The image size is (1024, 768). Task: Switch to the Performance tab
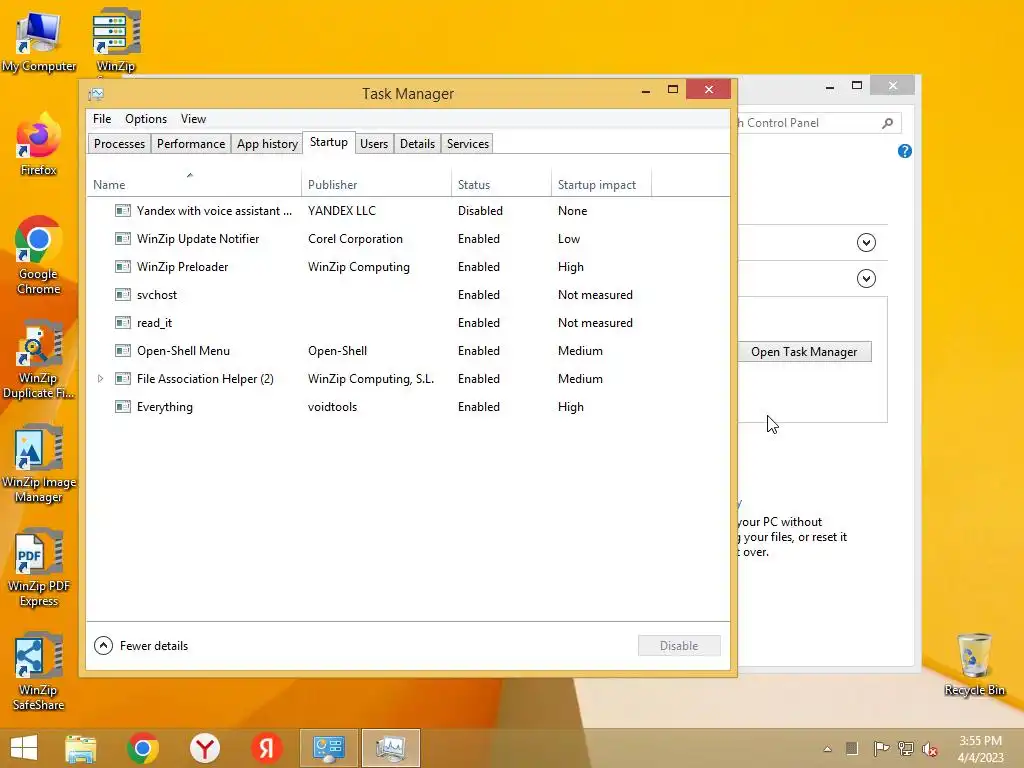click(x=191, y=144)
